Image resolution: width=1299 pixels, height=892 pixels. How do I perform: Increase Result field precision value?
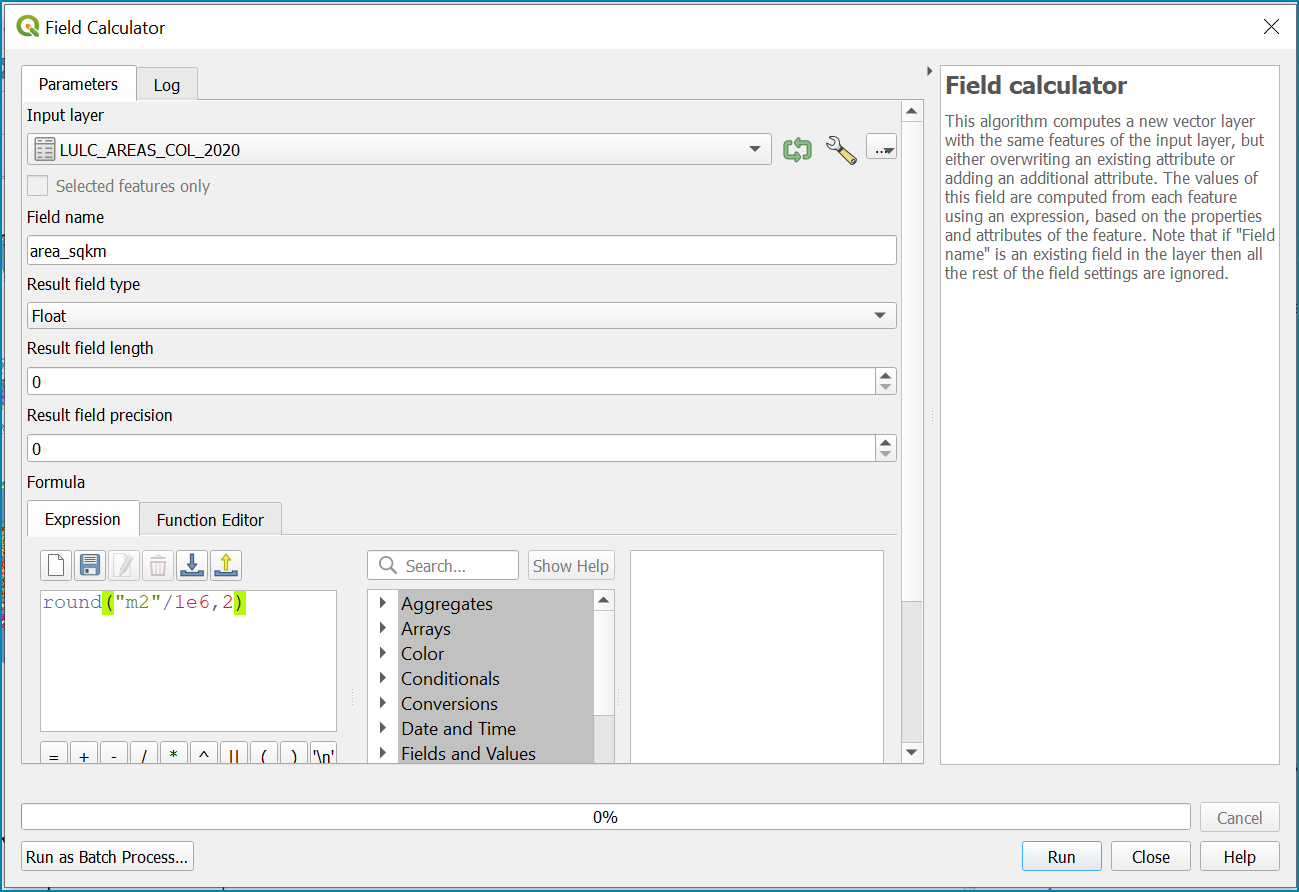pyautogui.click(x=886, y=442)
